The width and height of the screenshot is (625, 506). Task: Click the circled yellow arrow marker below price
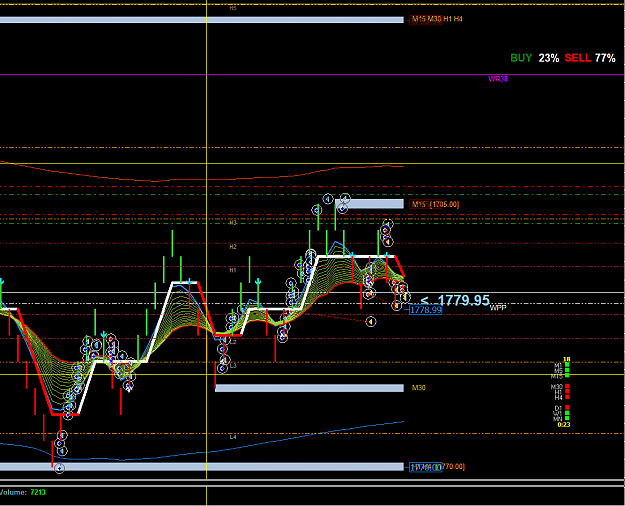[371, 321]
